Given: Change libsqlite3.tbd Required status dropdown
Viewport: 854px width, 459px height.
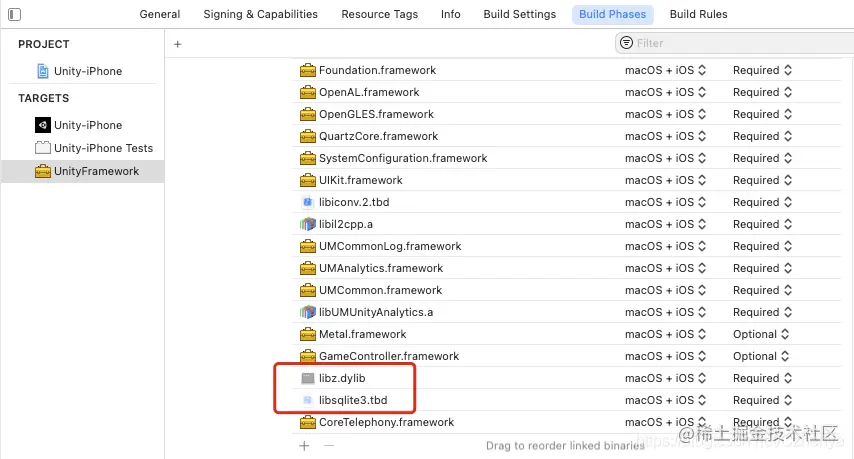Looking at the screenshot, I should (762, 400).
